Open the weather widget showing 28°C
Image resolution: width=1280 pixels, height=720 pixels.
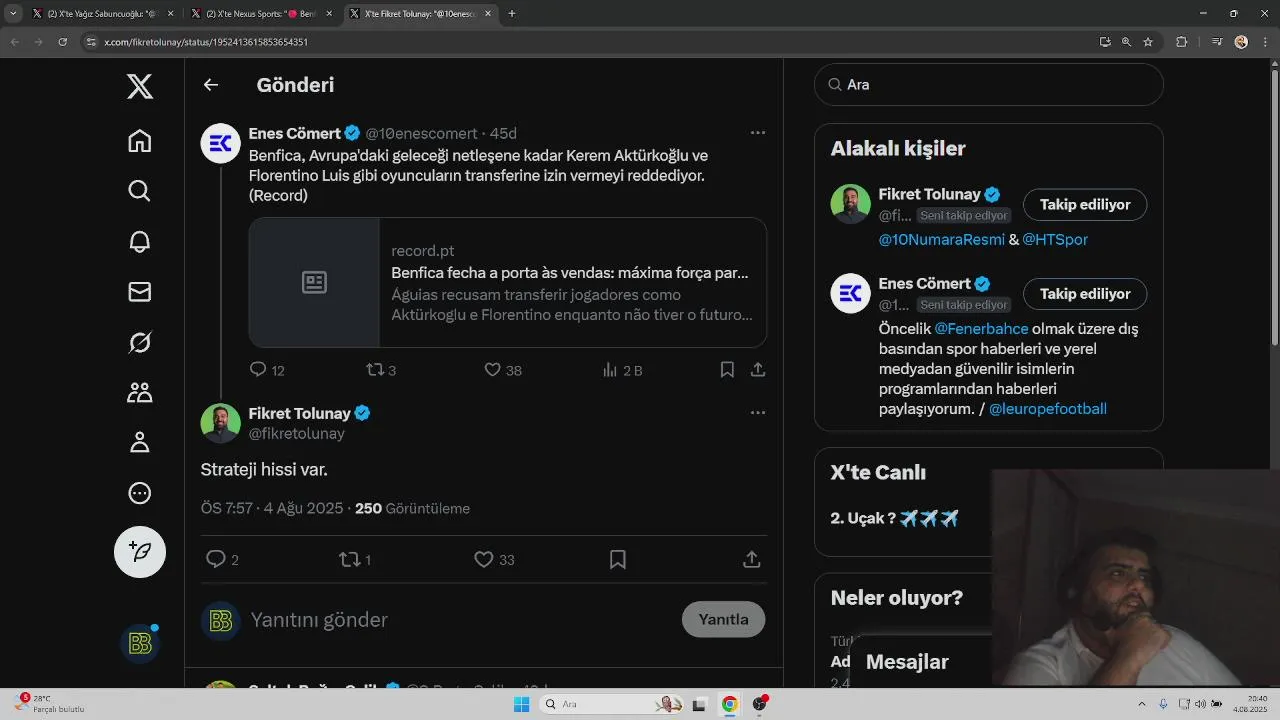tap(48, 703)
